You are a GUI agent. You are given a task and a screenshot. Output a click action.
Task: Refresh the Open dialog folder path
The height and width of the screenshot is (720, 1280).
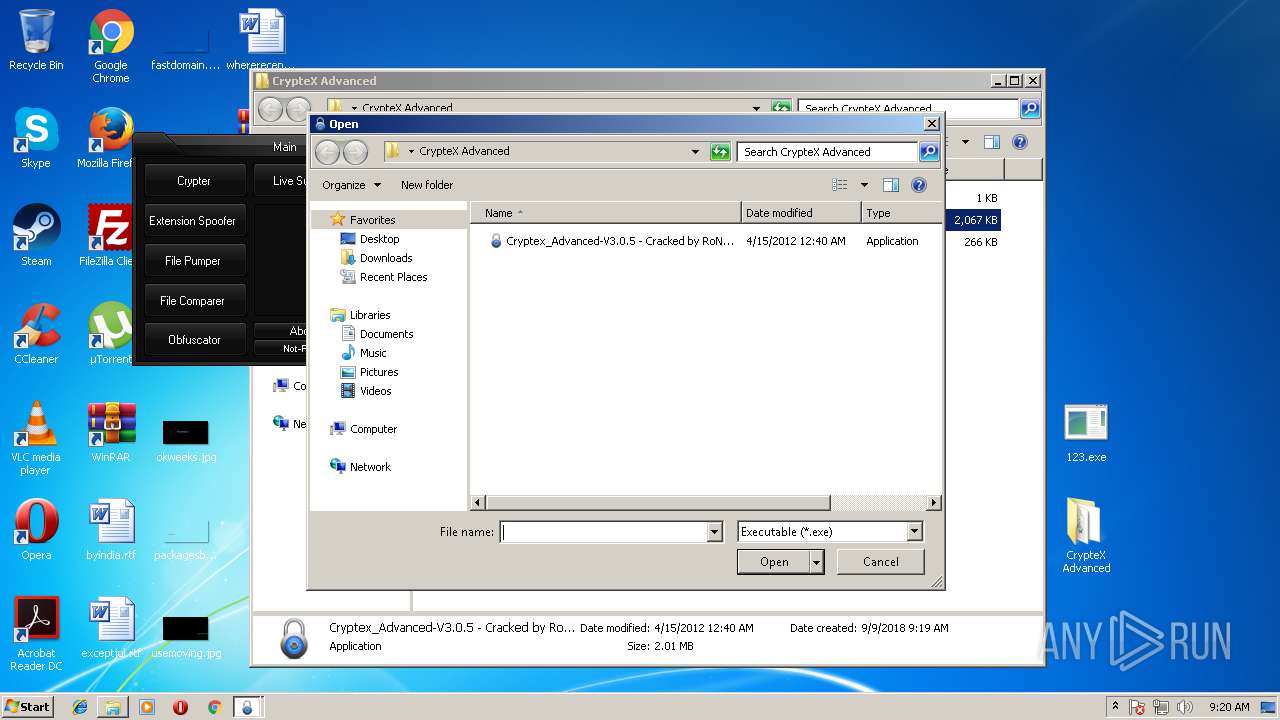pos(719,152)
